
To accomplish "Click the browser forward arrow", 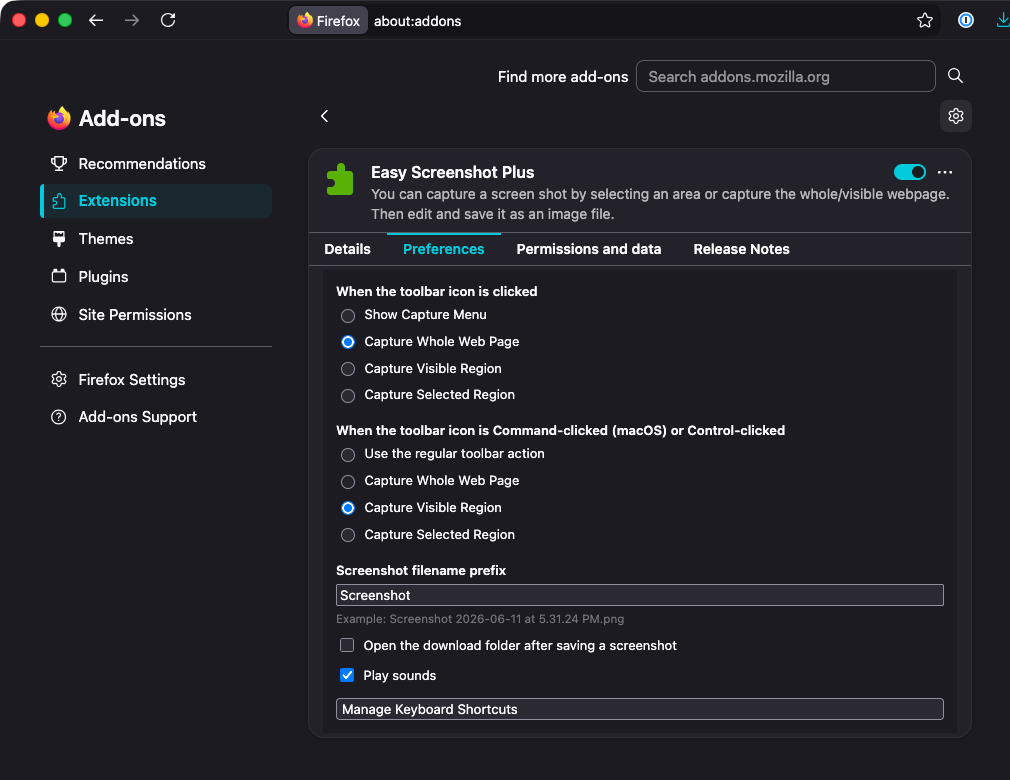I will (132, 21).
